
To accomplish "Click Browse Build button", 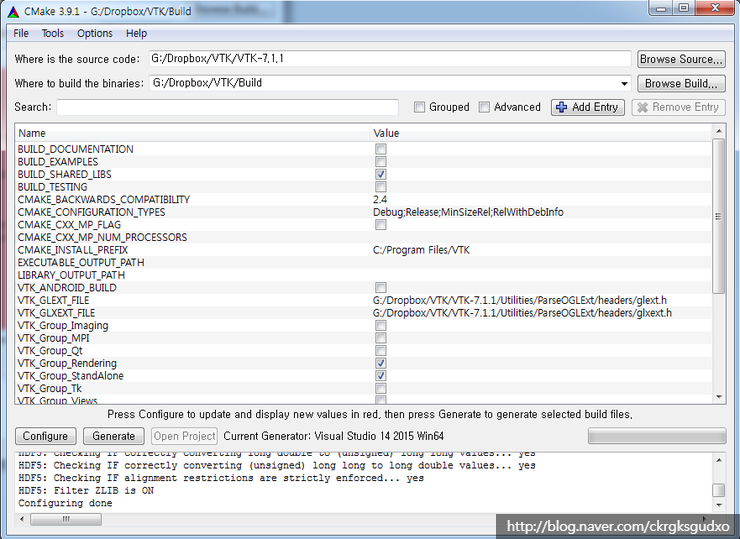I will 680,84.
